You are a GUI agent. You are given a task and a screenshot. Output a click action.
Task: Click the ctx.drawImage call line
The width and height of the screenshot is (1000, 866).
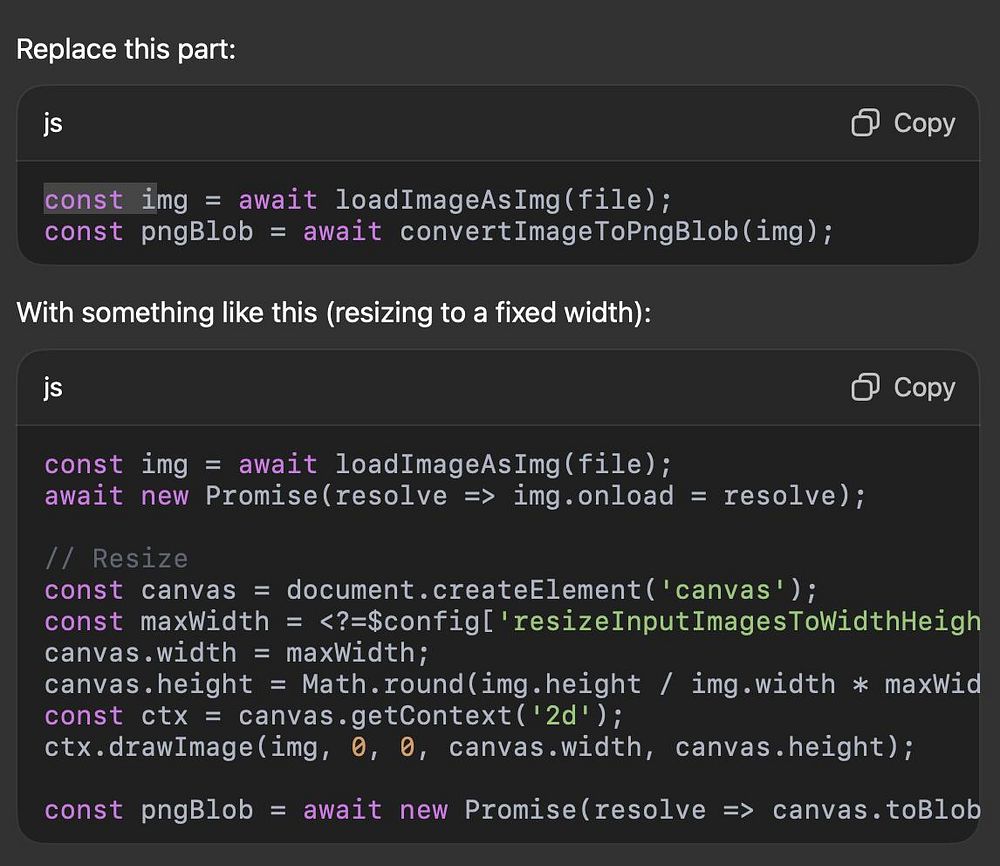point(479,748)
